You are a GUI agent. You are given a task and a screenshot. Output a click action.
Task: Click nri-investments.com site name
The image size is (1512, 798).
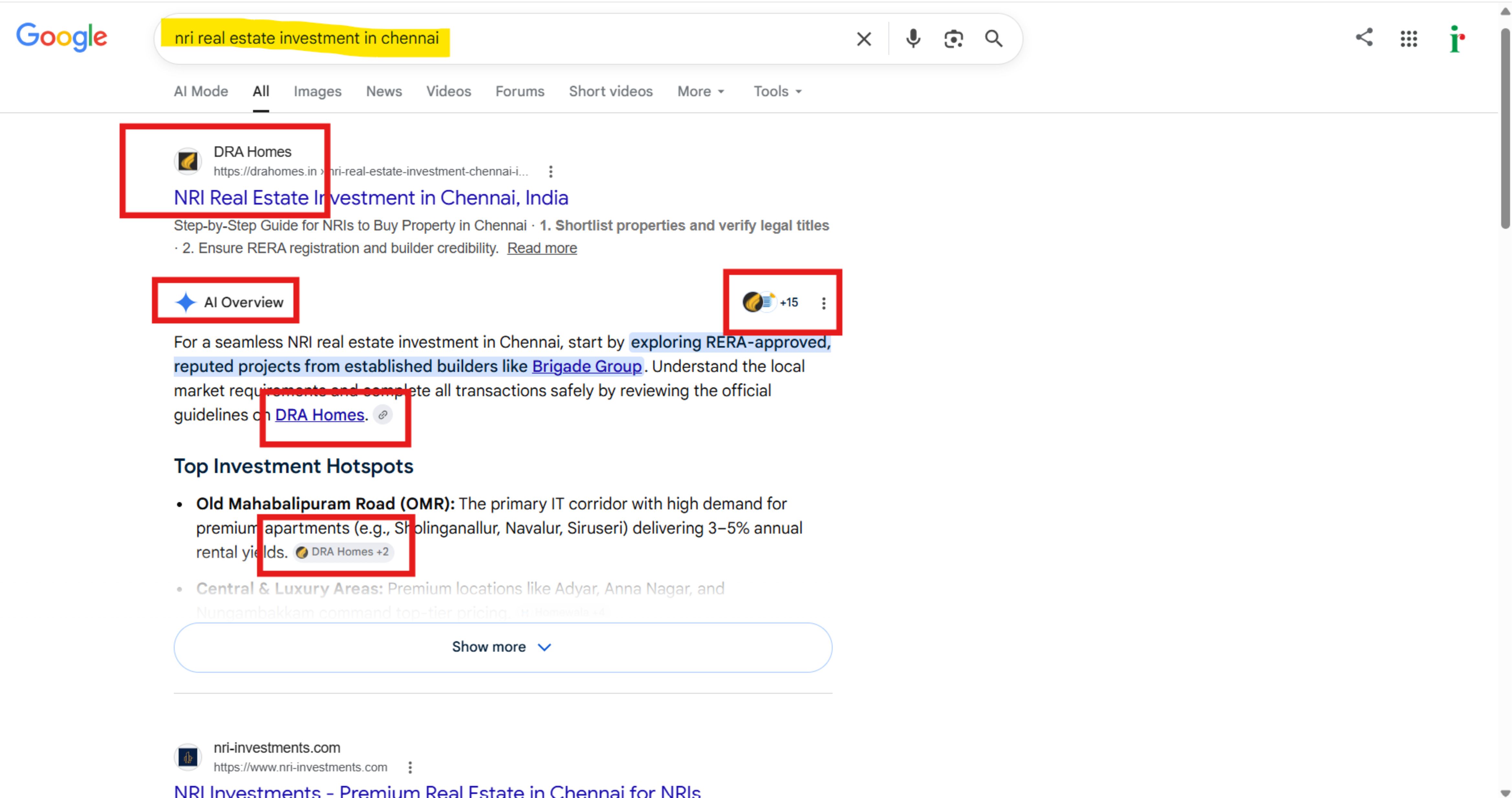click(277, 748)
